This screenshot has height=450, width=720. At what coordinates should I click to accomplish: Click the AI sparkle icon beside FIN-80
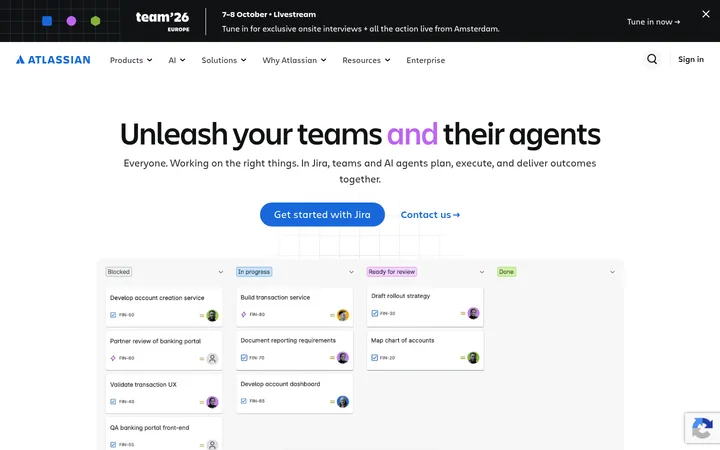tap(244, 315)
